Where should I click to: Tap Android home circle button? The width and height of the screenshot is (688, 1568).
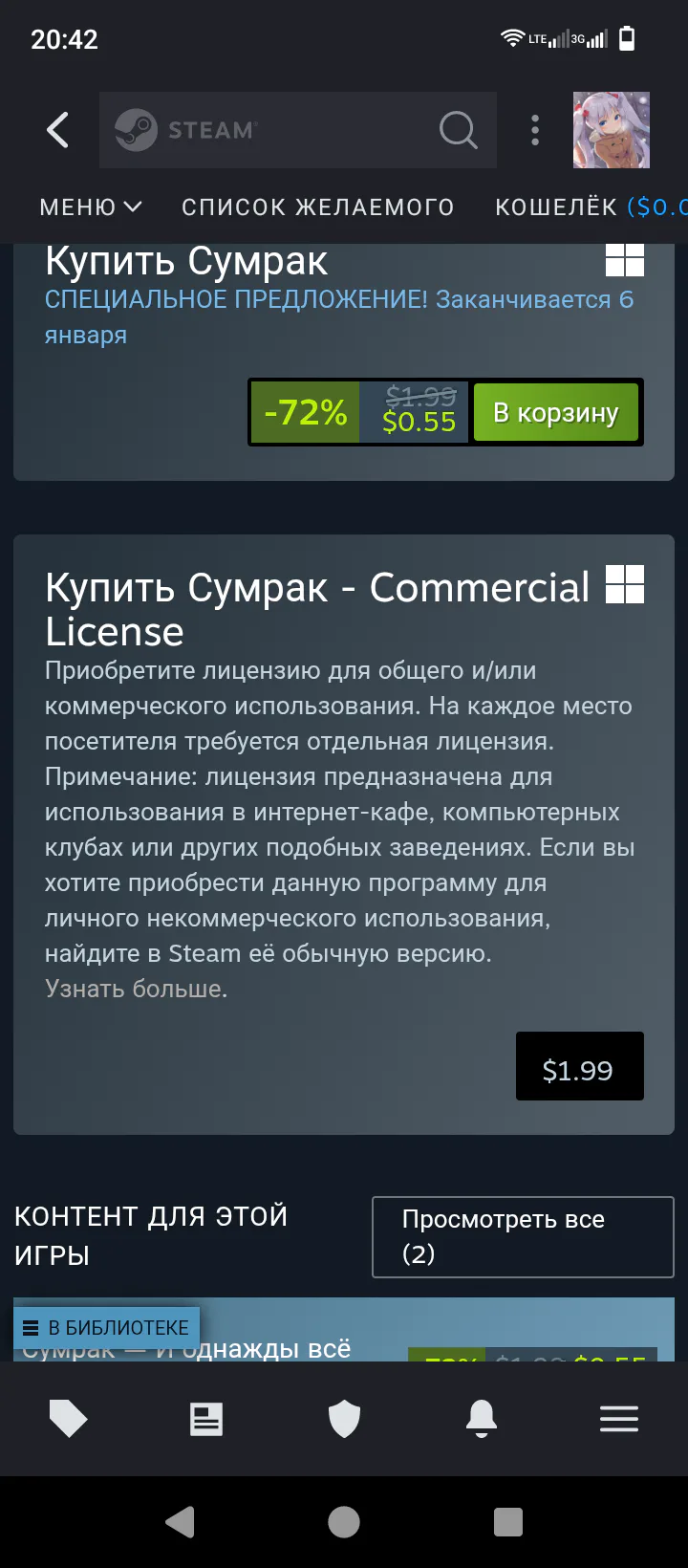point(344,1522)
